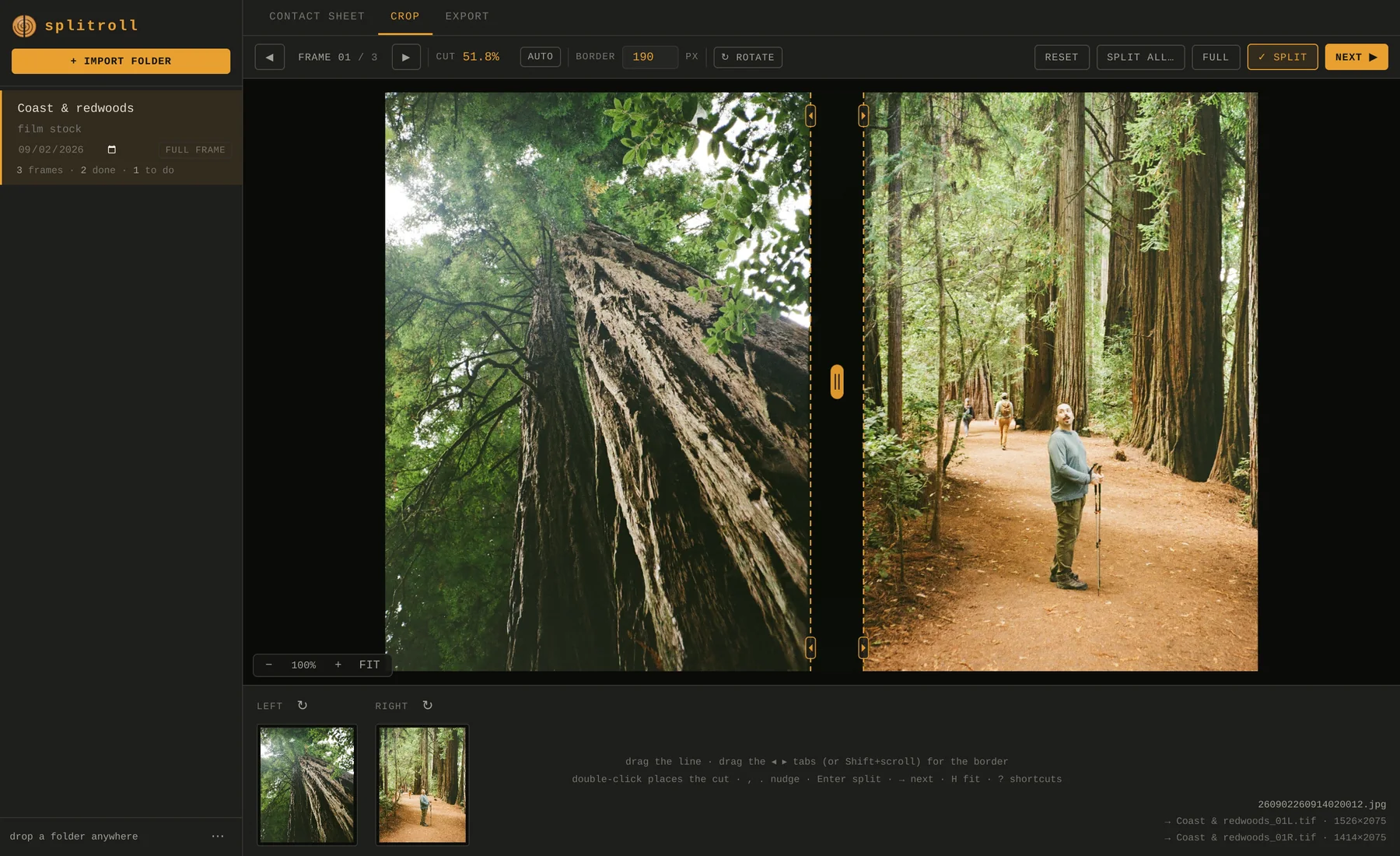Click the 51.8% cut value

(481, 57)
